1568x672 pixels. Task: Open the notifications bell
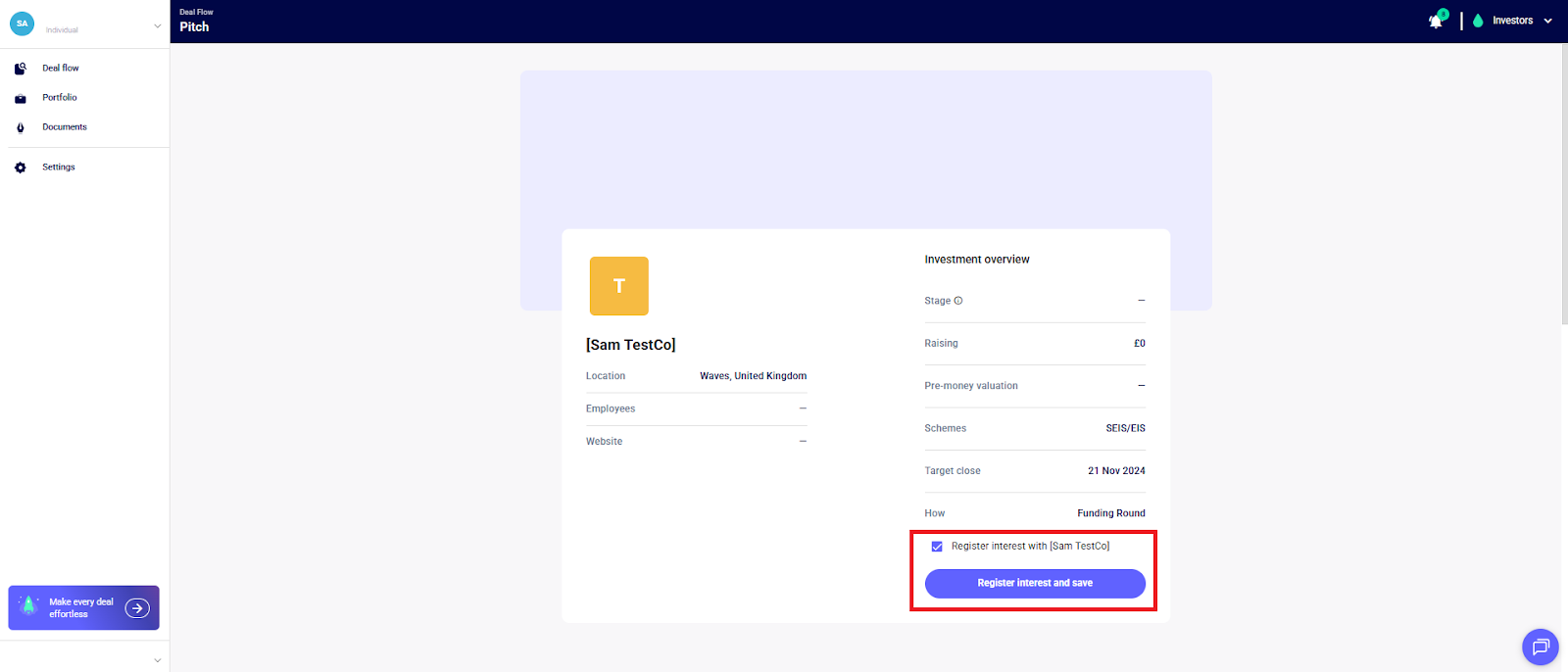pyautogui.click(x=1436, y=21)
